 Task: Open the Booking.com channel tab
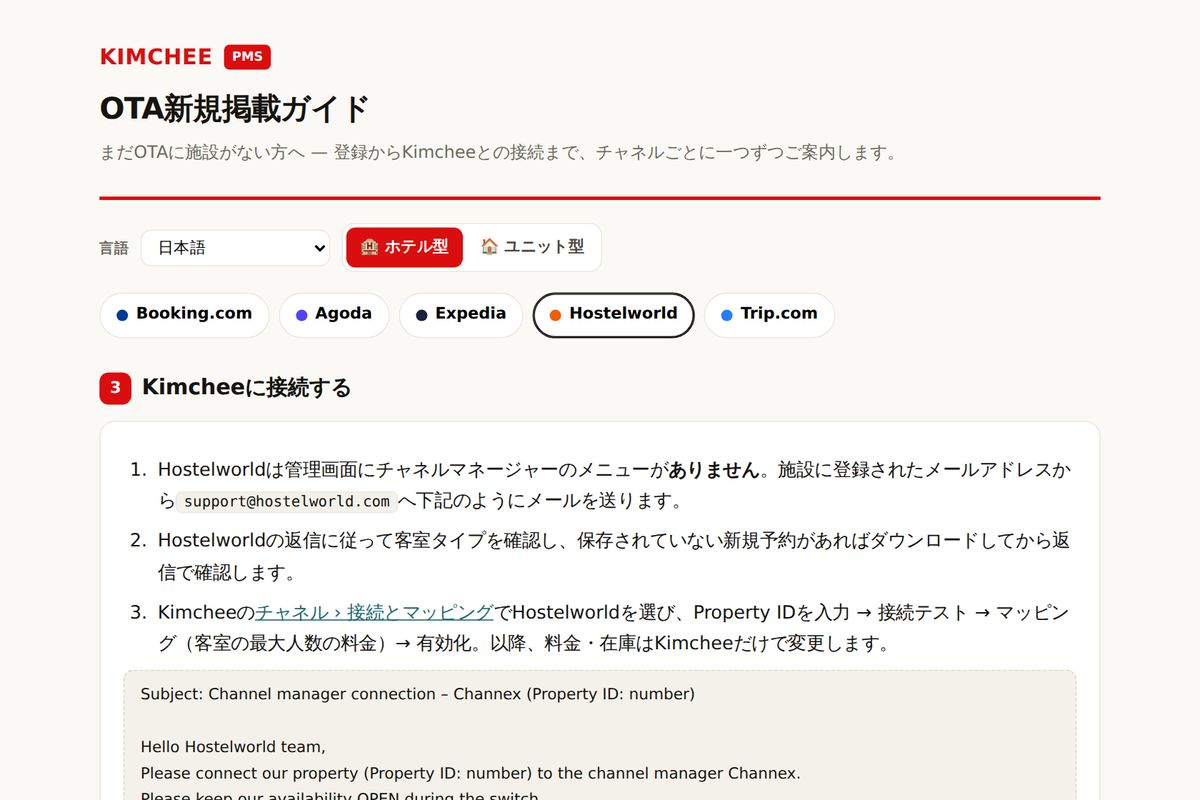pos(184,314)
